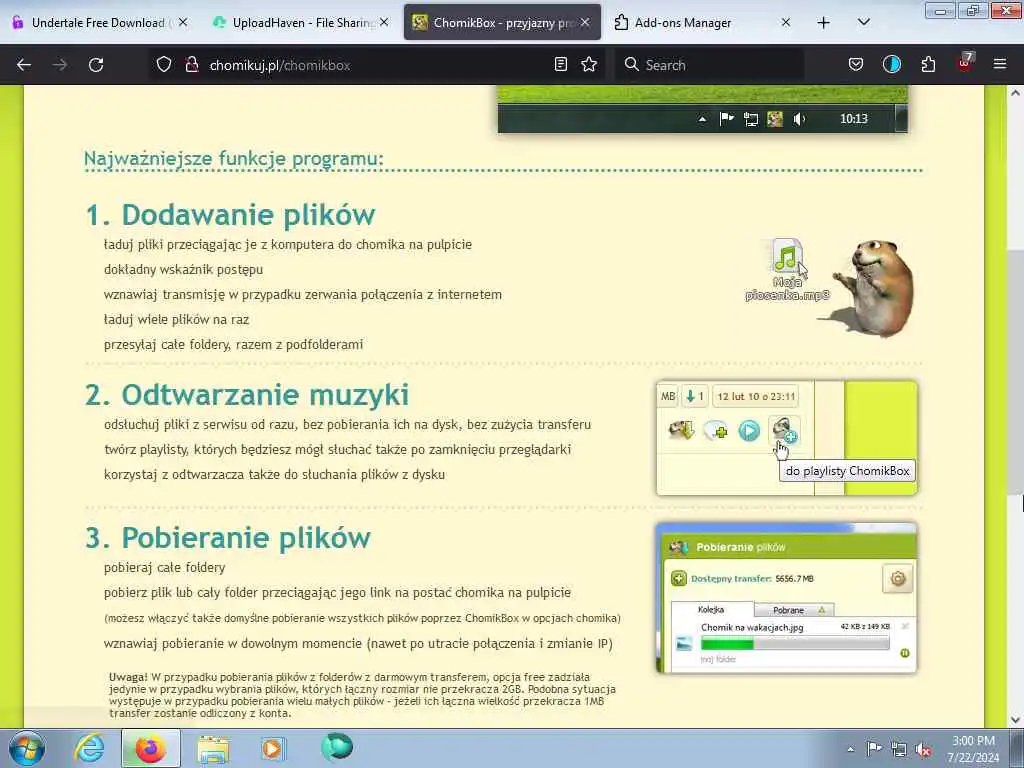Open the blue circle extension icon
1024x768 pixels.
pos(891,65)
